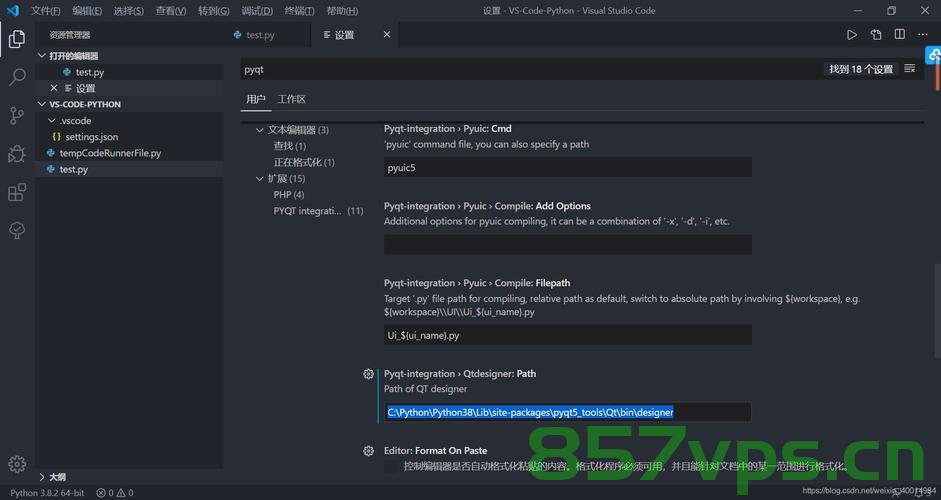Split the editor to the right

[900, 35]
